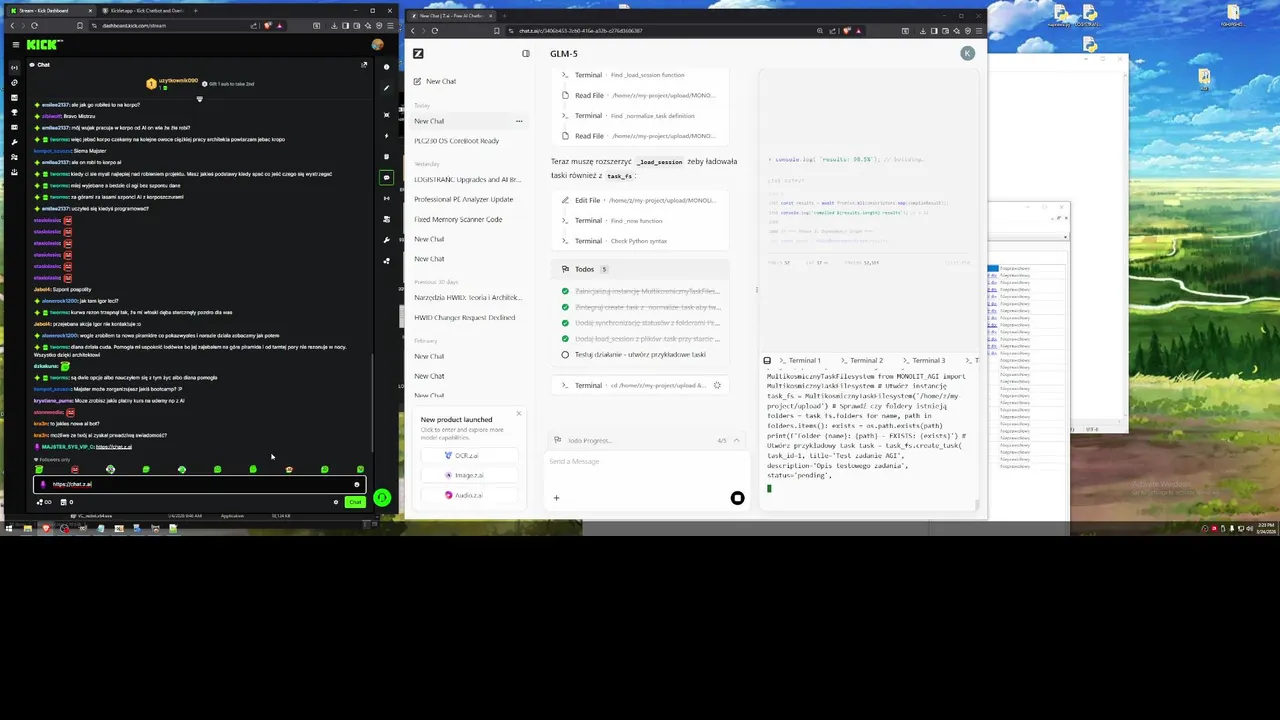Open the Kick profile avatar
1280x720 pixels.
pos(377,44)
